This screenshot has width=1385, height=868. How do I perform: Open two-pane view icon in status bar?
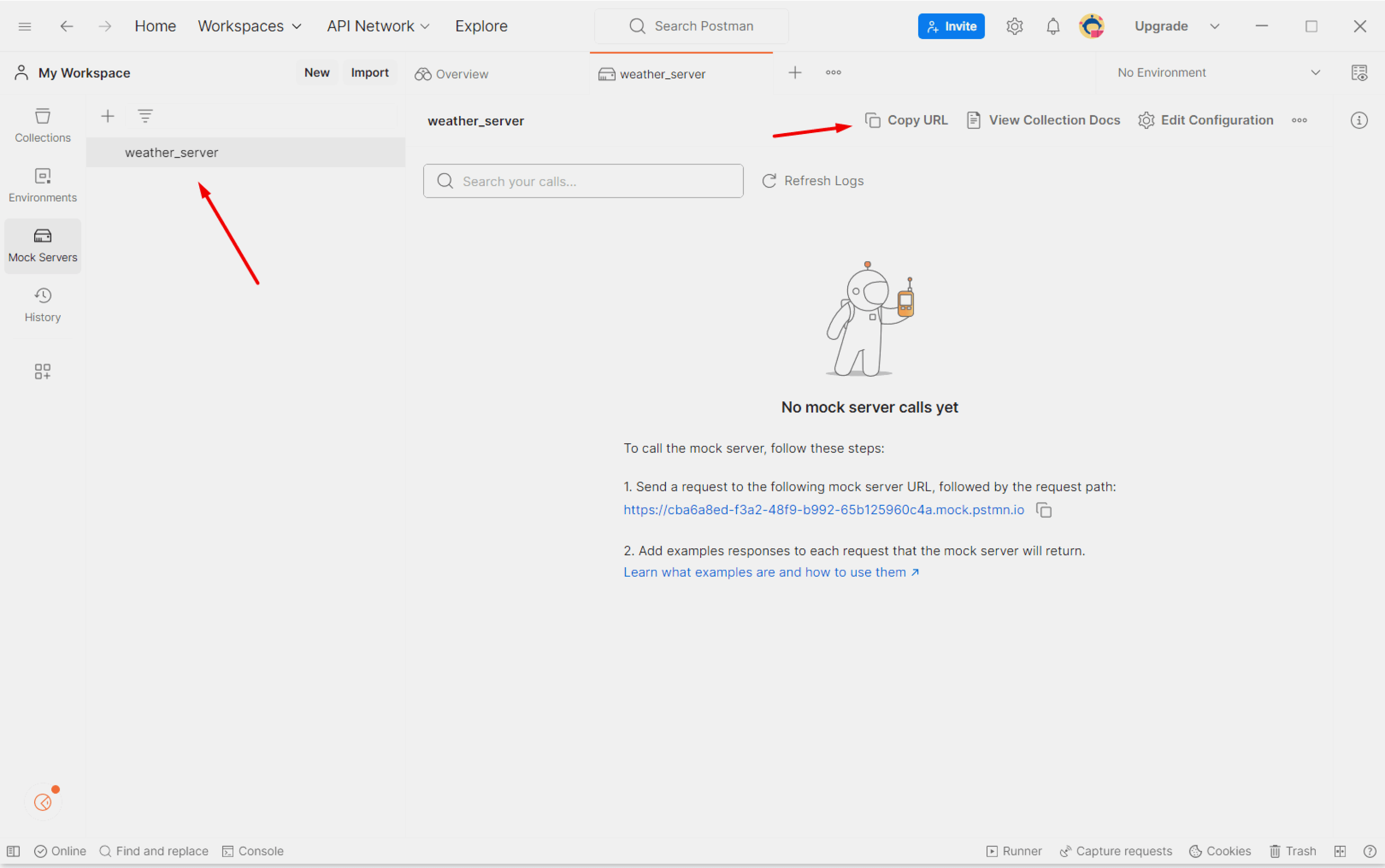point(1340,851)
